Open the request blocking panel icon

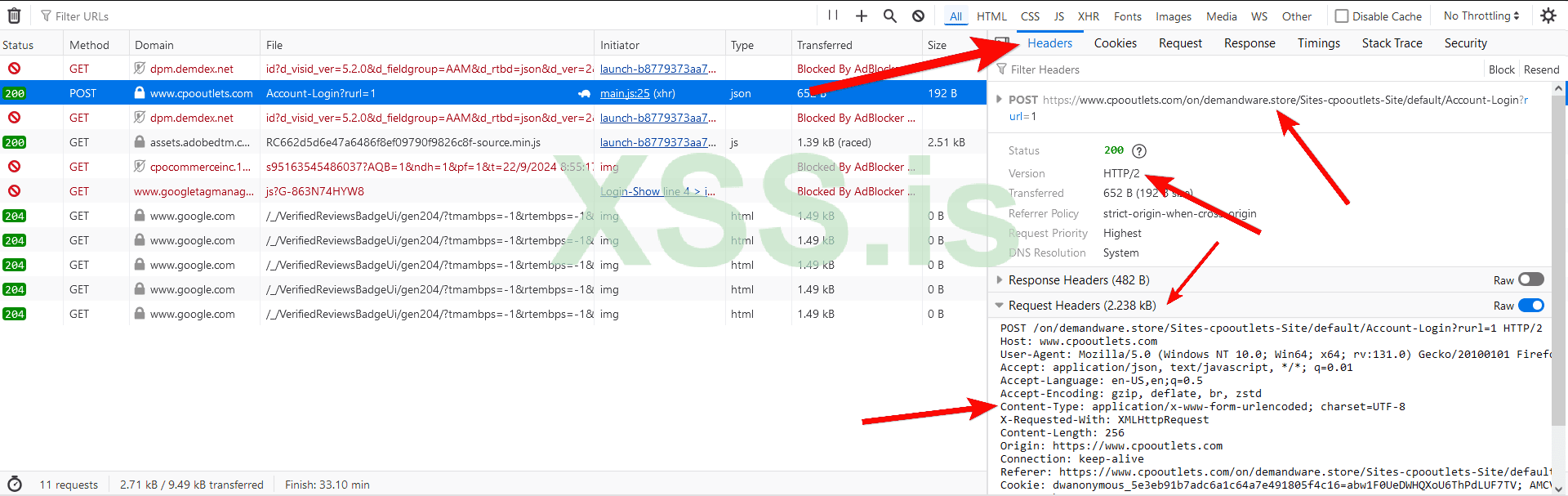click(x=919, y=16)
